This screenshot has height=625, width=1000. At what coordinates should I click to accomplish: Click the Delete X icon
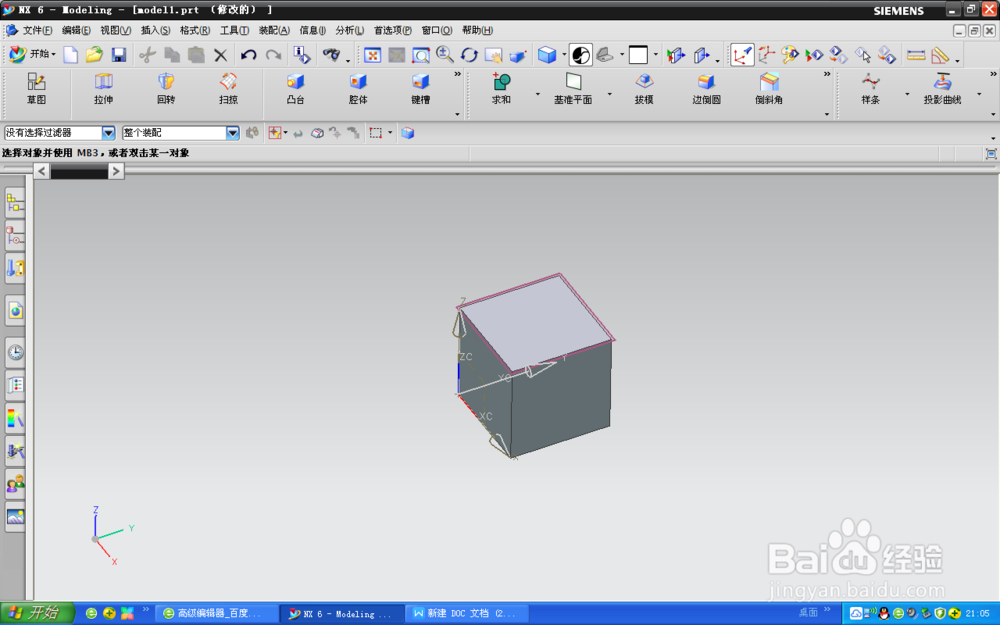click(221, 55)
